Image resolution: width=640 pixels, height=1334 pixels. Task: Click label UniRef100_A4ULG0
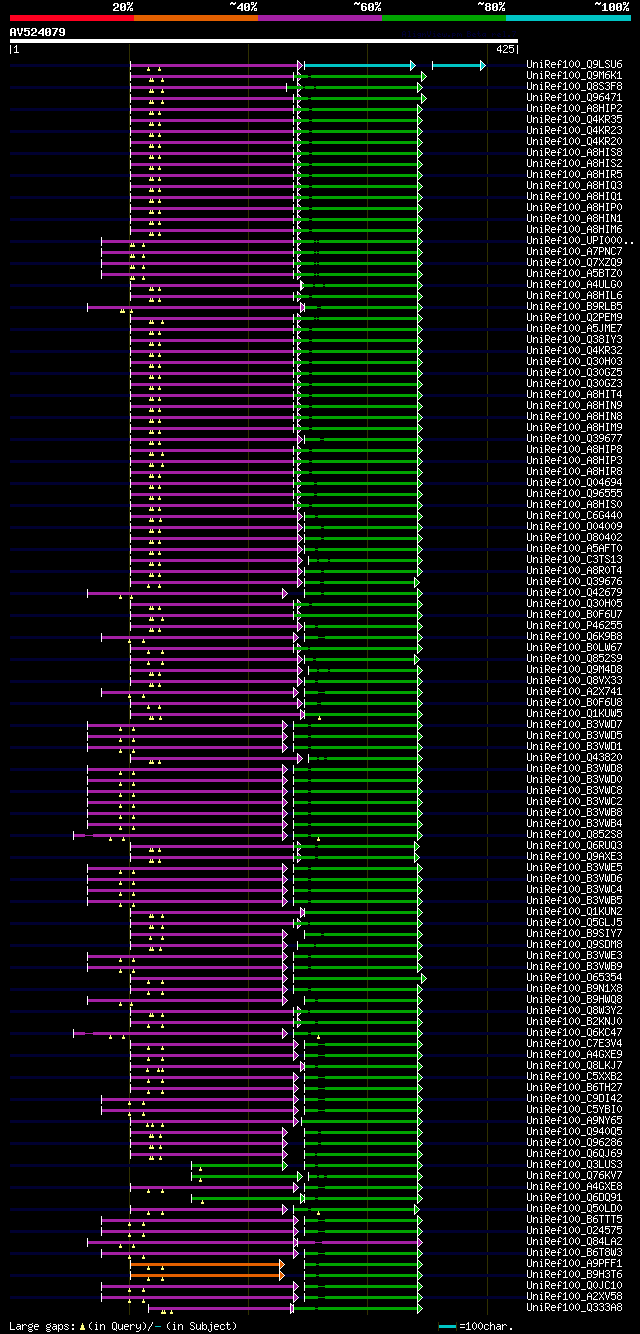click(574, 285)
